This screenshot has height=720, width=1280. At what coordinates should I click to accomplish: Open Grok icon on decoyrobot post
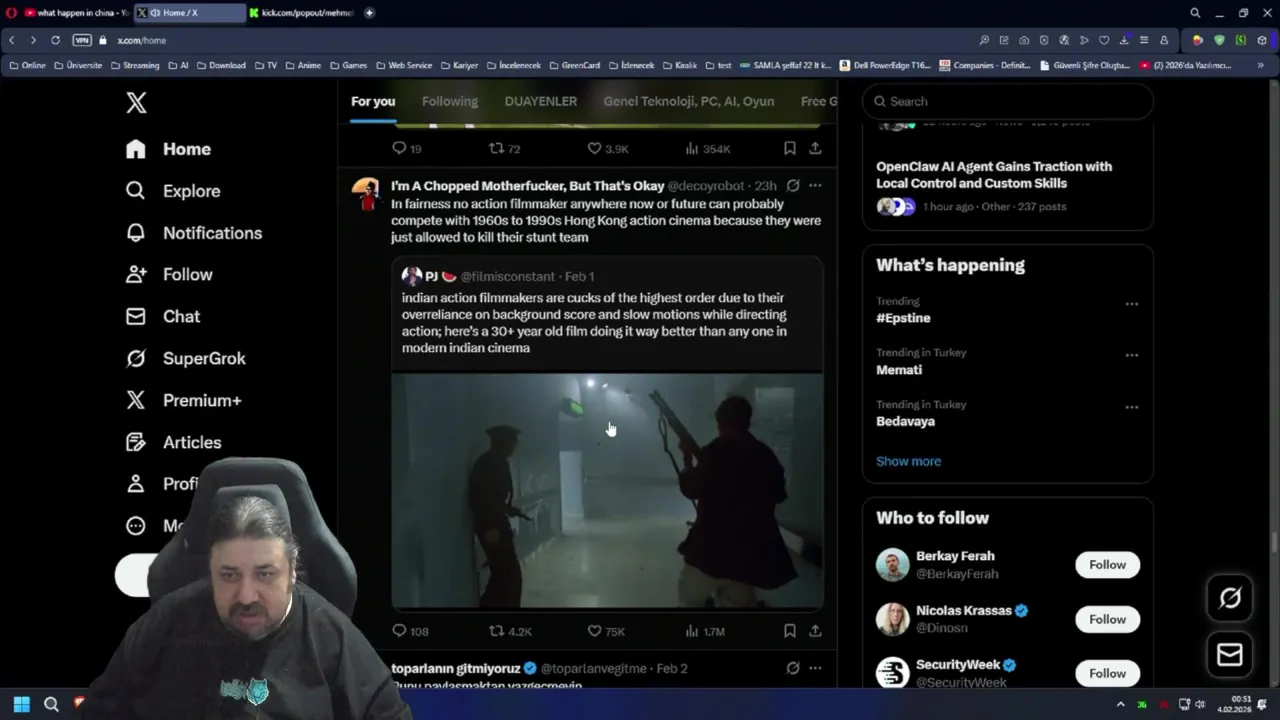pyautogui.click(x=793, y=186)
